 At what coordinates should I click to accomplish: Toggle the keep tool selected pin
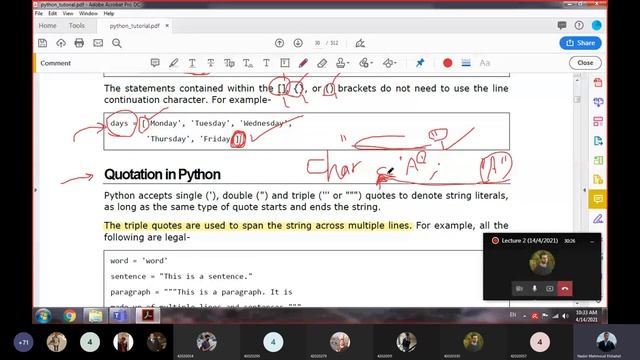[x=420, y=63]
